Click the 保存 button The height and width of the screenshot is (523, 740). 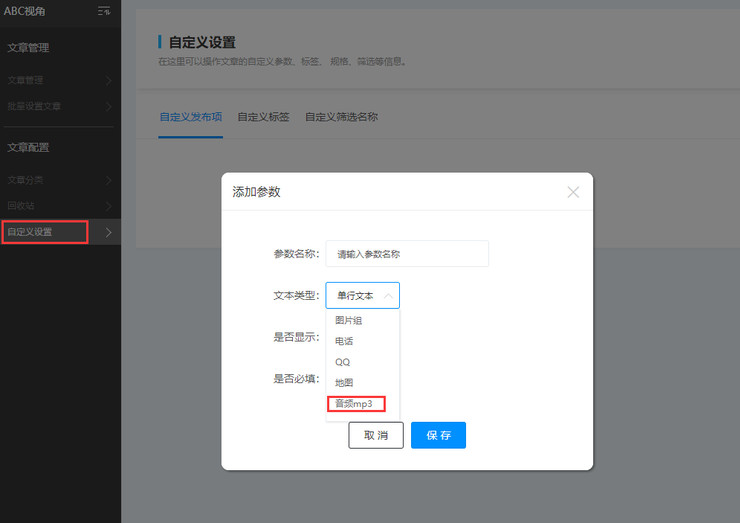tap(438, 435)
